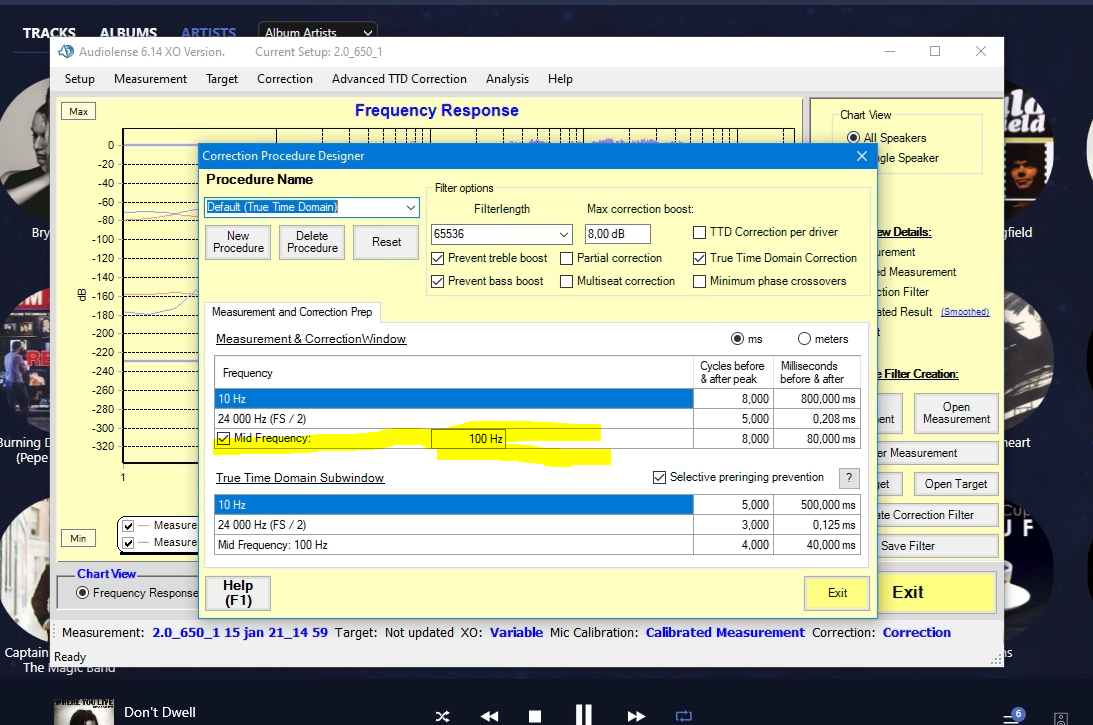Screen dimensions: 1093x725
Task: Open the Advanced TTD Correction menu
Action: pos(399,79)
